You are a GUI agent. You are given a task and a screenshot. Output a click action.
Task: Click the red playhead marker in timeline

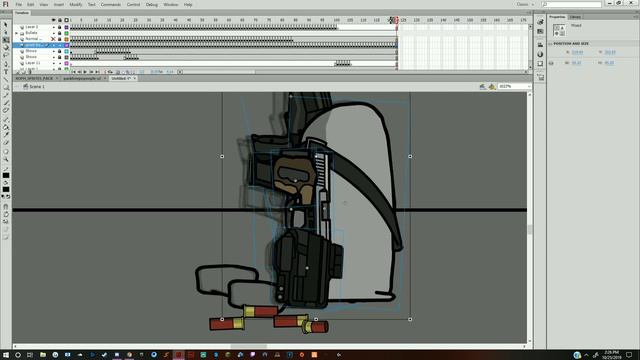click(396, 20)
